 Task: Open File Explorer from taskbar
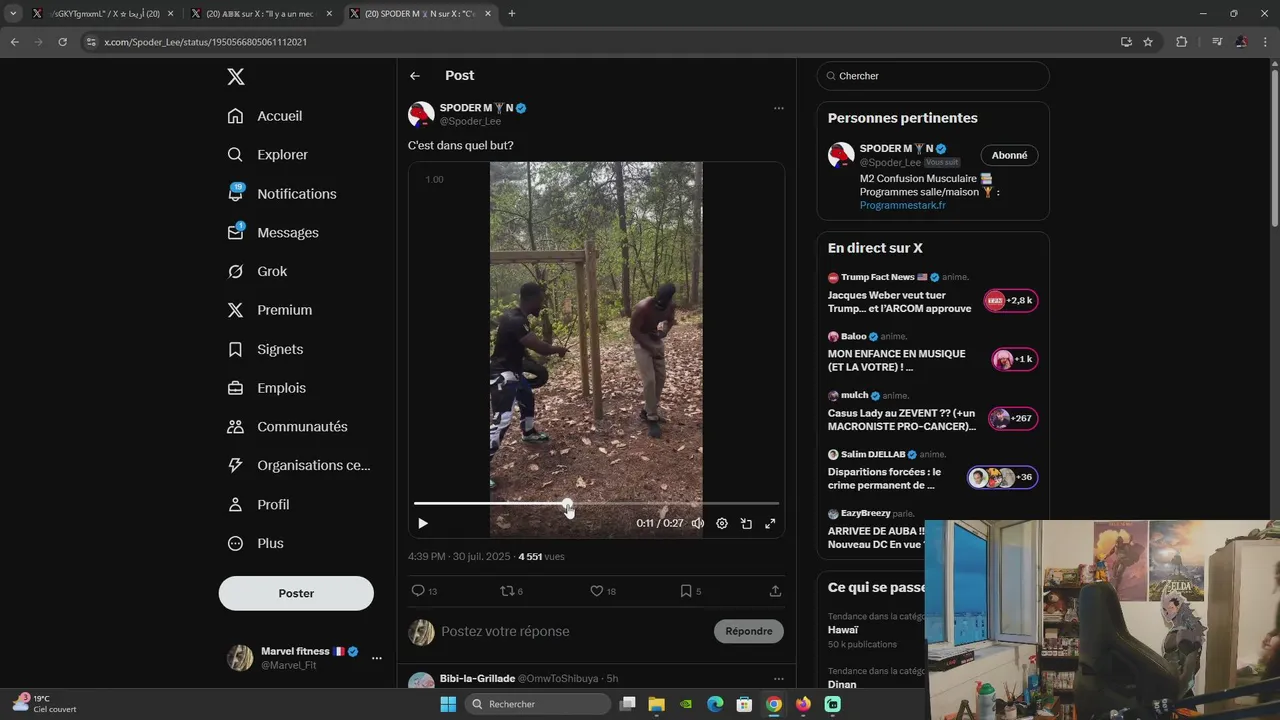tap(656, 704)
